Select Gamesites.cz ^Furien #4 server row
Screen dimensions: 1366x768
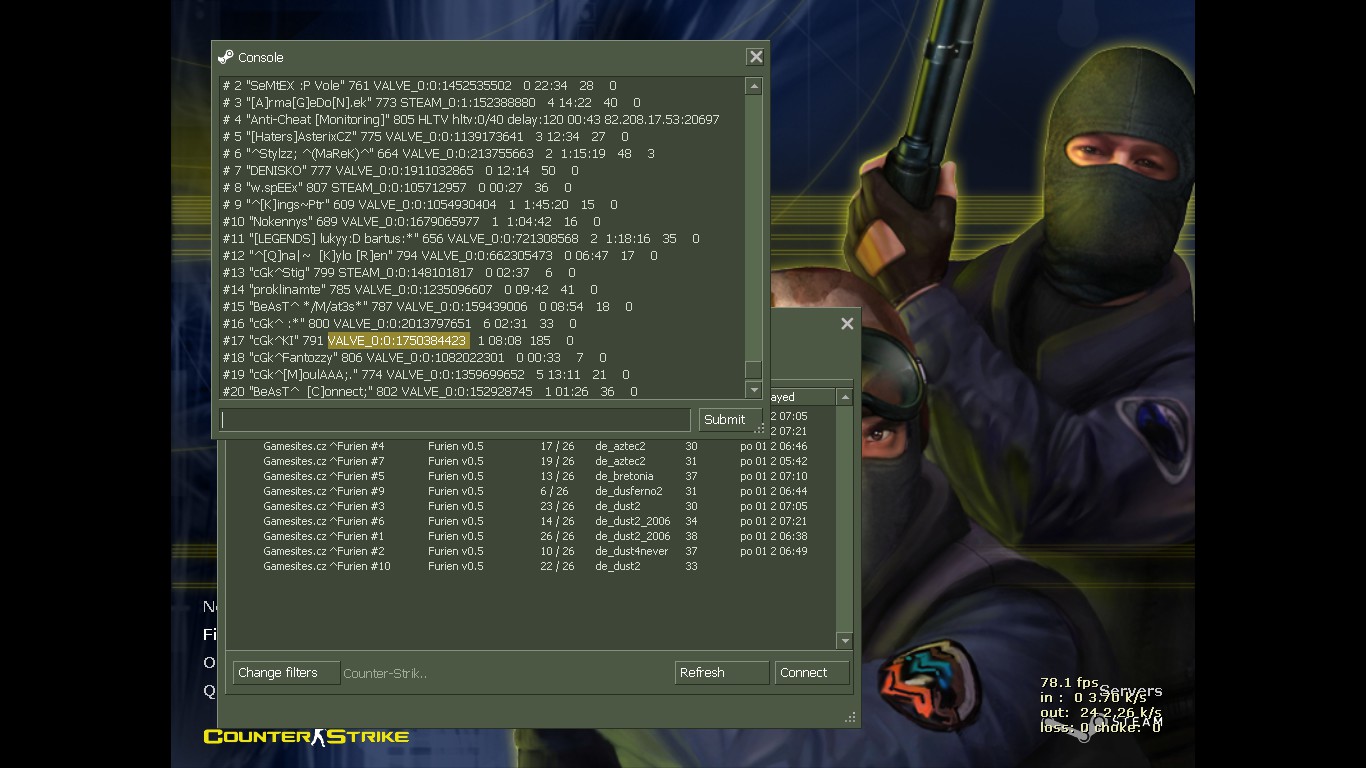pos(324,446)
